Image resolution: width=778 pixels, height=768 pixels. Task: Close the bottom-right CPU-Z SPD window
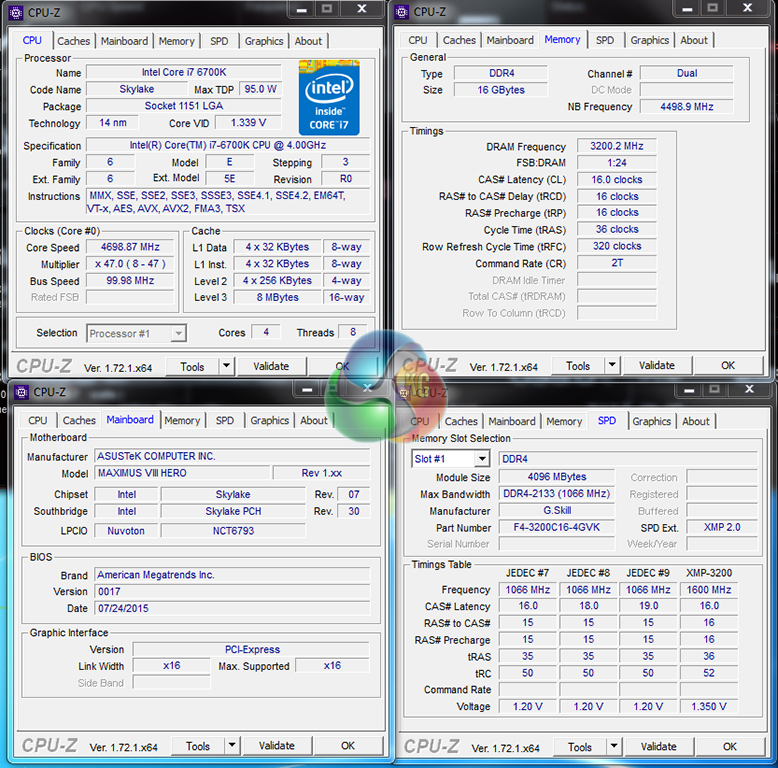(x=749, y=389)
